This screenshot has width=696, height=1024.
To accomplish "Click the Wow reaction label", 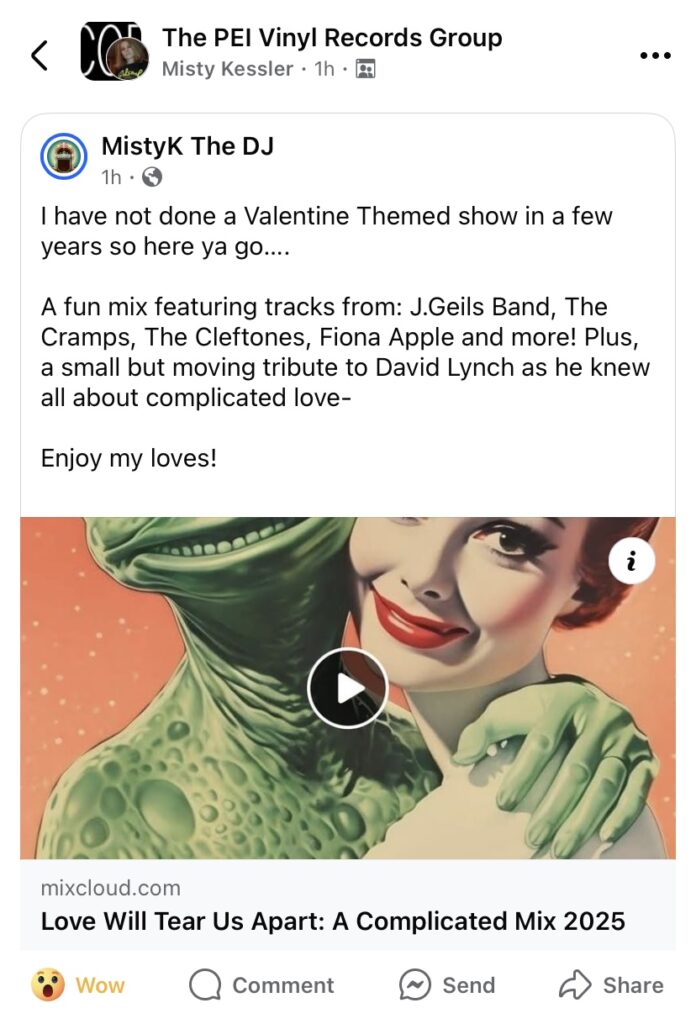I will tap(100, 985).
